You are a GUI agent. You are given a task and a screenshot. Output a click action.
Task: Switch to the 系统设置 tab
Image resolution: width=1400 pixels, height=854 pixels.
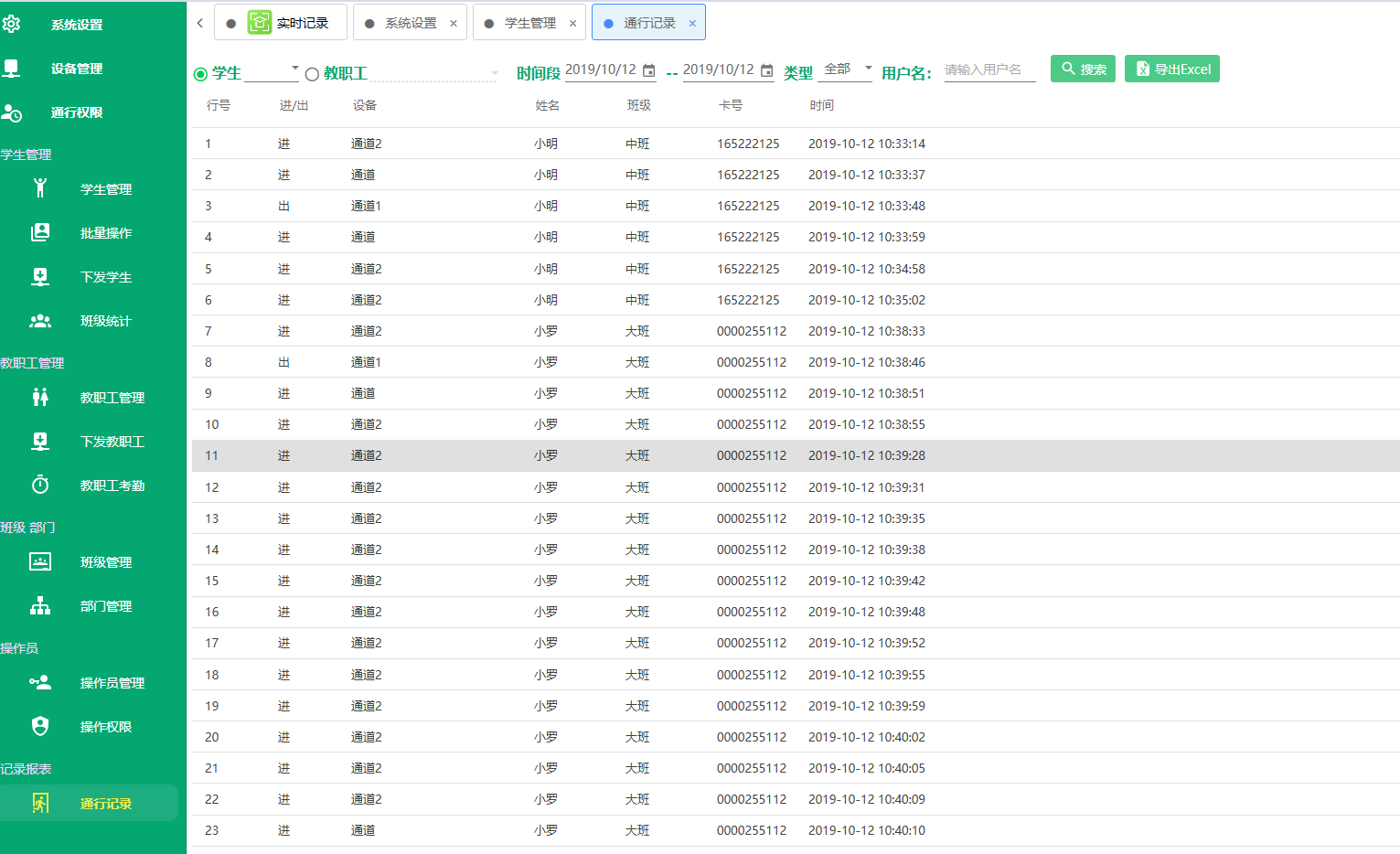(411, 23)
